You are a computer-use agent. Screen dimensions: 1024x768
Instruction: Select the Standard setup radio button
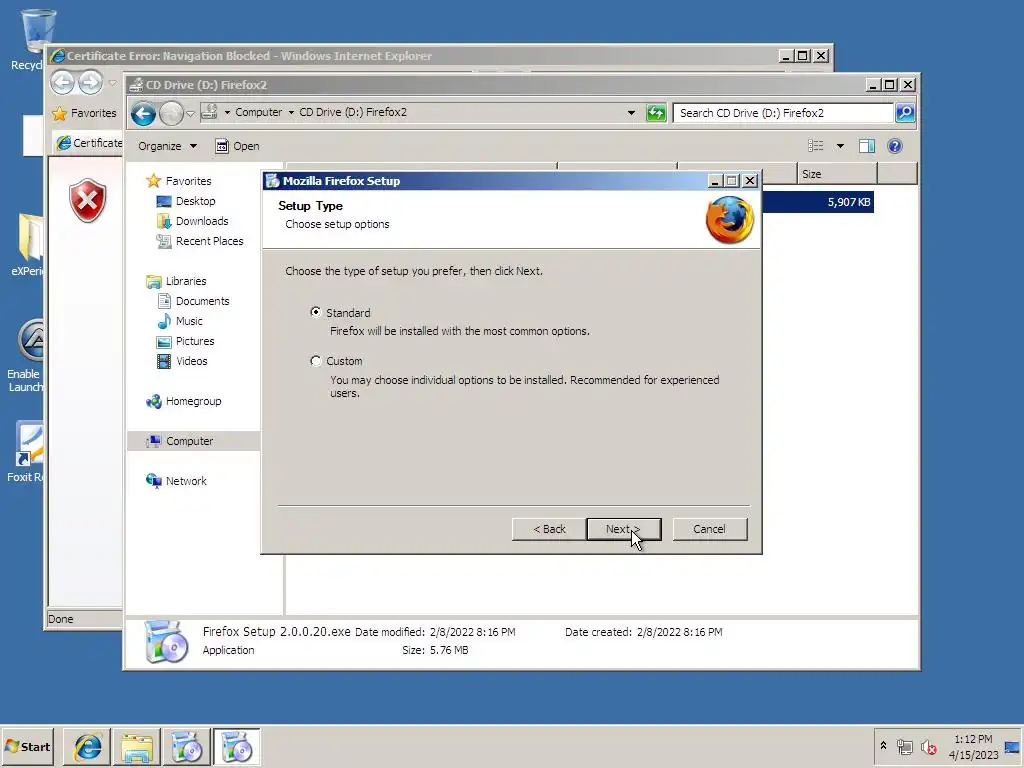click(x=316, y=312)
